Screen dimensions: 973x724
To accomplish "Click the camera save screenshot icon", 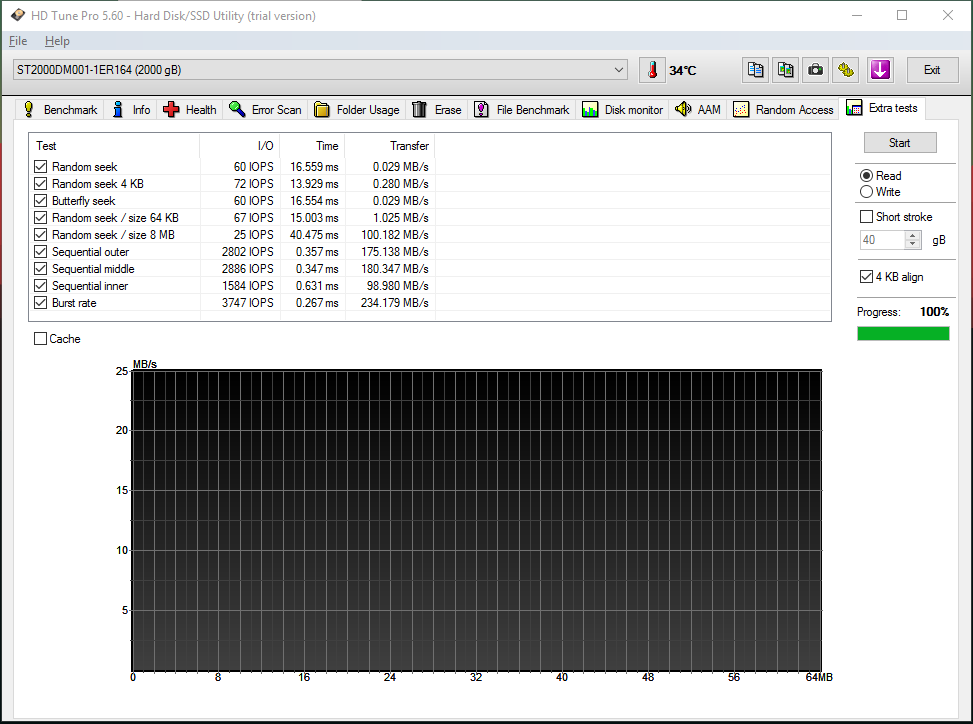I will click(x=815, y=70).
